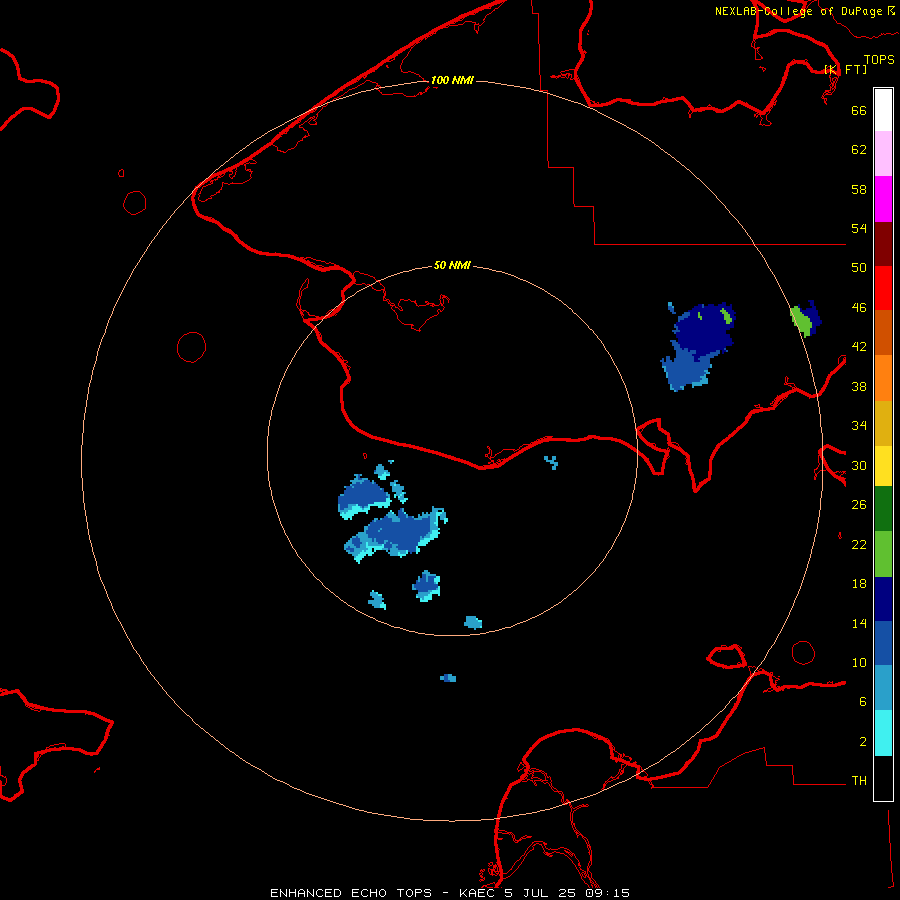This screenshot has height=900, width=900.
Task: Click the tiny echo just south of the coastline
Action: tap(551, 462)
